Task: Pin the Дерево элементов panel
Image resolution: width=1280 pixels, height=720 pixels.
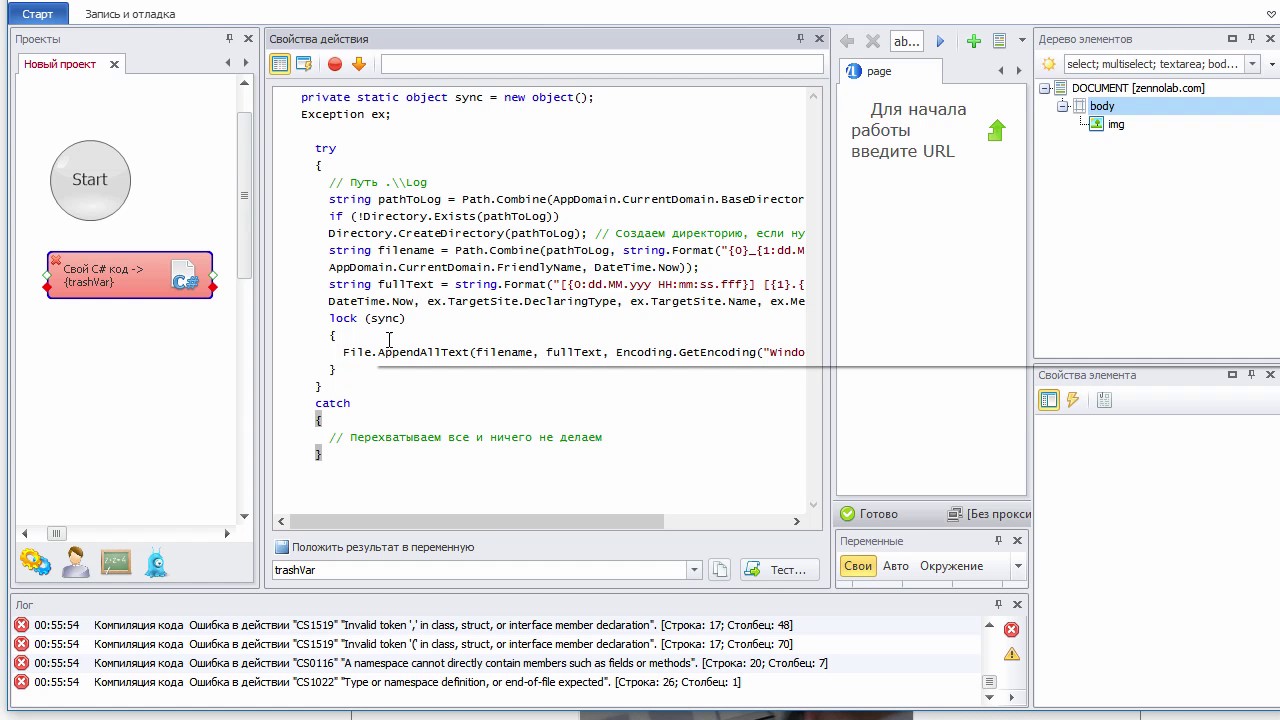Action: 1251,38
